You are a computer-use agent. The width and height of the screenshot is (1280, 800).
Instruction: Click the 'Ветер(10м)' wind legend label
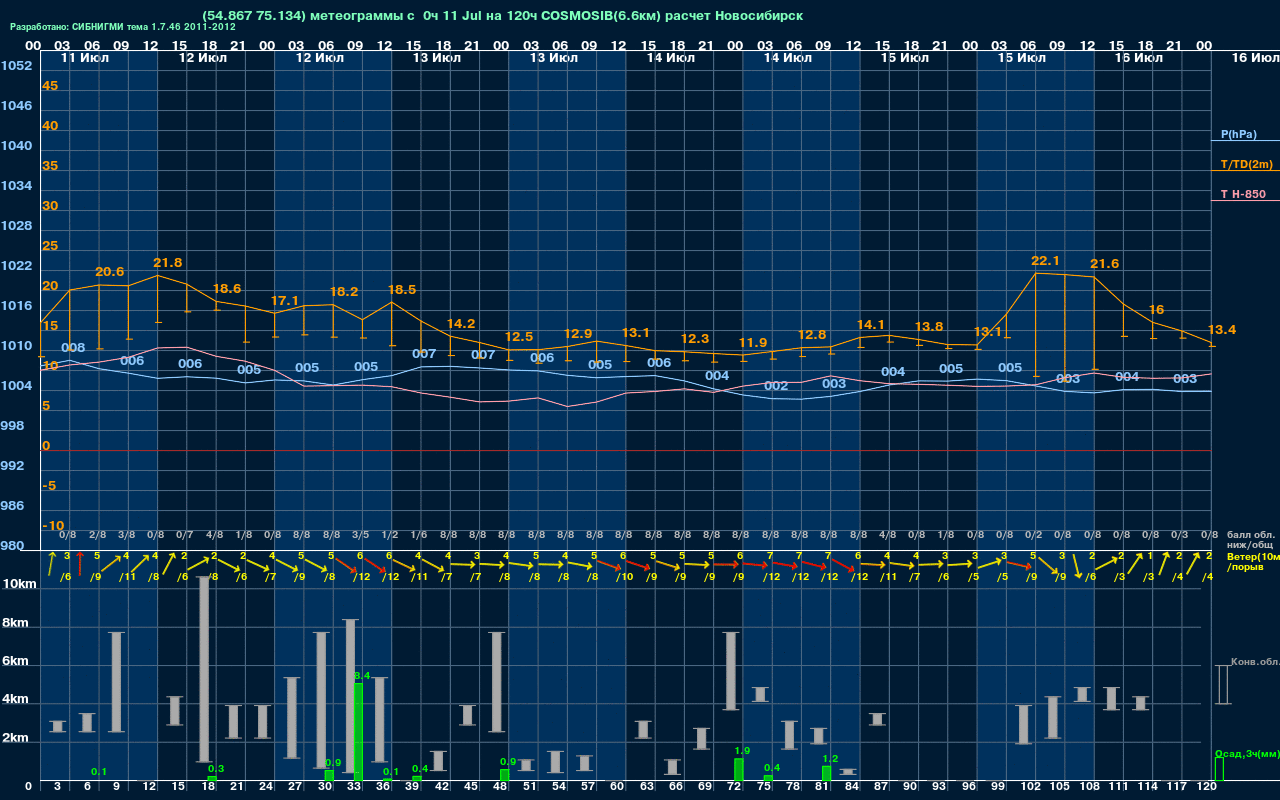point(1253,556)
